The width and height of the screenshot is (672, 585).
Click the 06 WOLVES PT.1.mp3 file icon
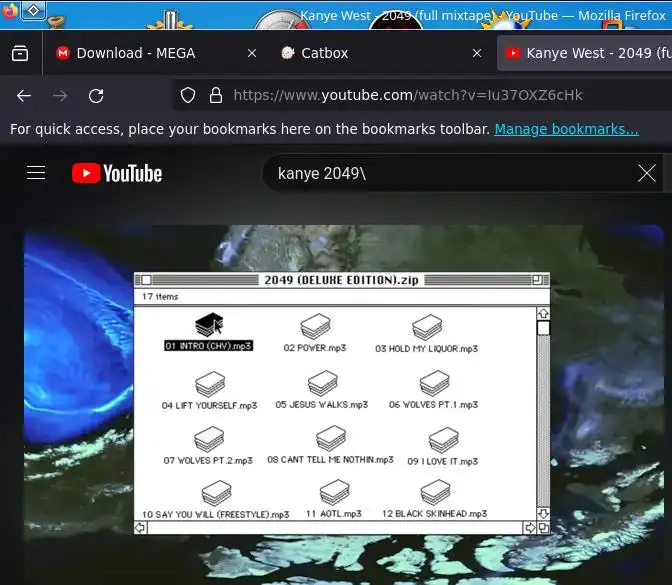tap(435, 383)
